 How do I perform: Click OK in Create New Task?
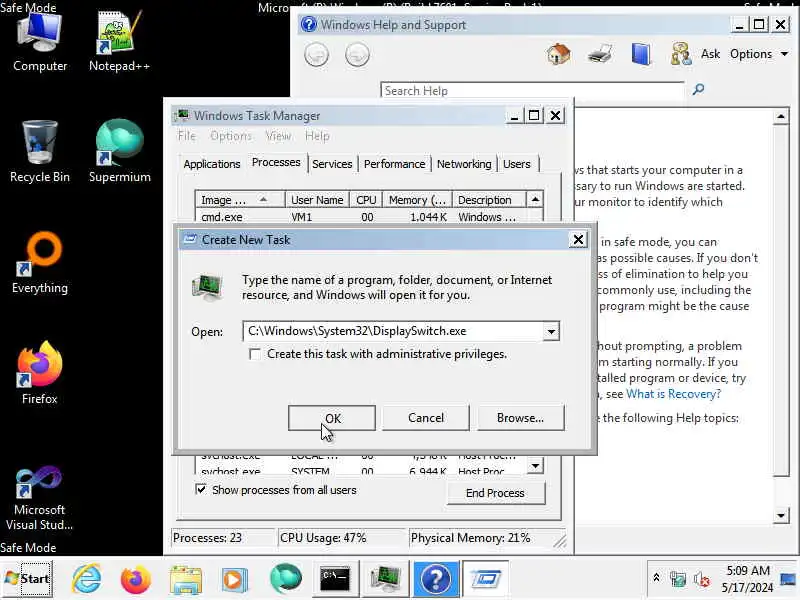click(332, 418)
